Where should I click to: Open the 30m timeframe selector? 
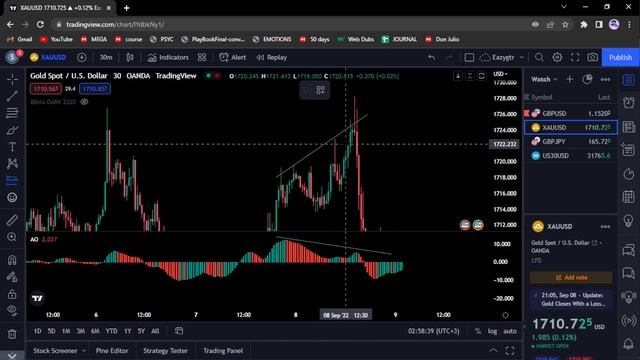pos(106,58)
